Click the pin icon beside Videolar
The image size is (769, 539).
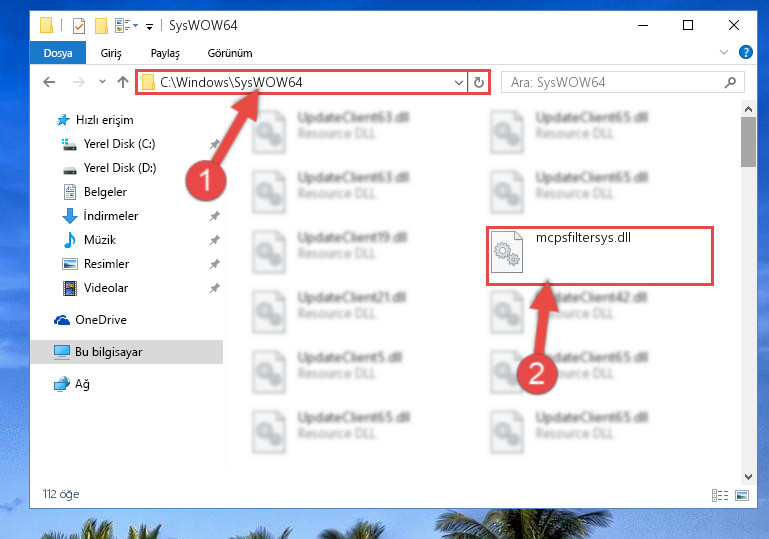(214, 288)
